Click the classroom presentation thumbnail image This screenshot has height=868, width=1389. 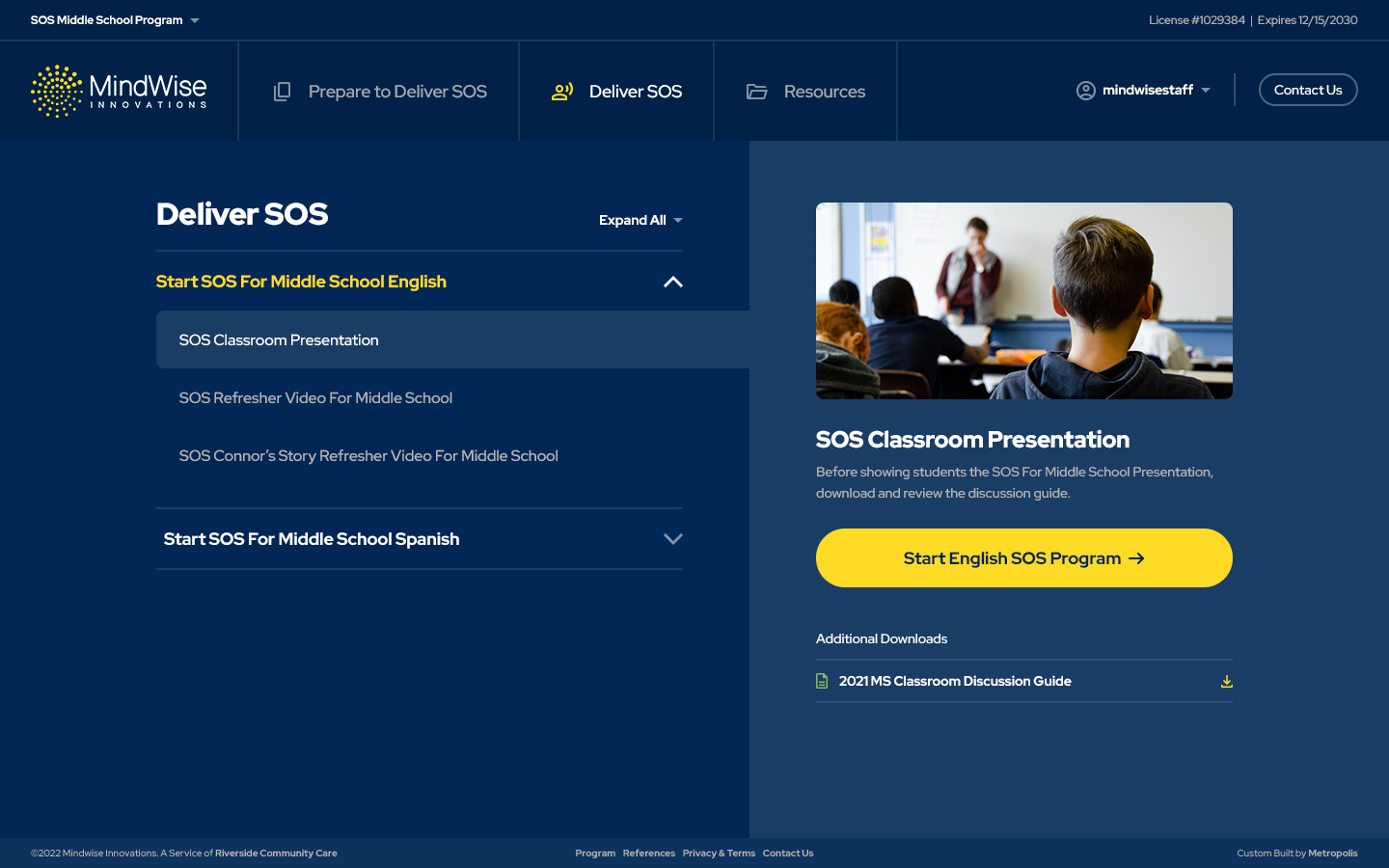pyautogui.click(x=1023, y=301)
